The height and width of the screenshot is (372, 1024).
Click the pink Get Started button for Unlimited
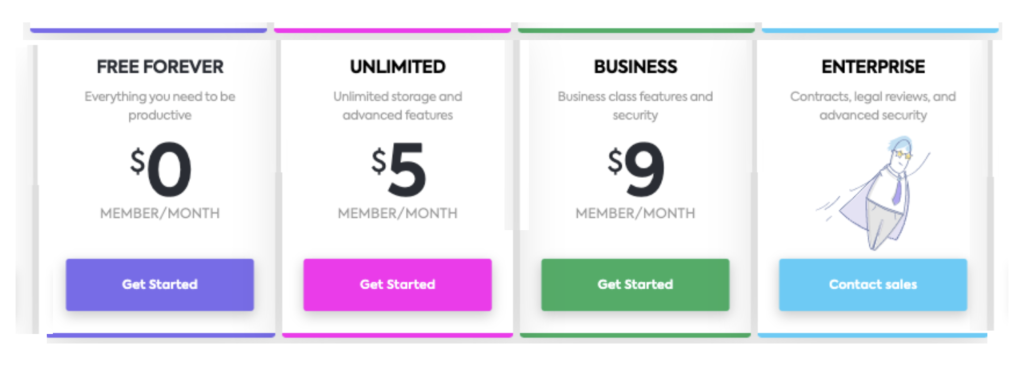pos(397,285)
